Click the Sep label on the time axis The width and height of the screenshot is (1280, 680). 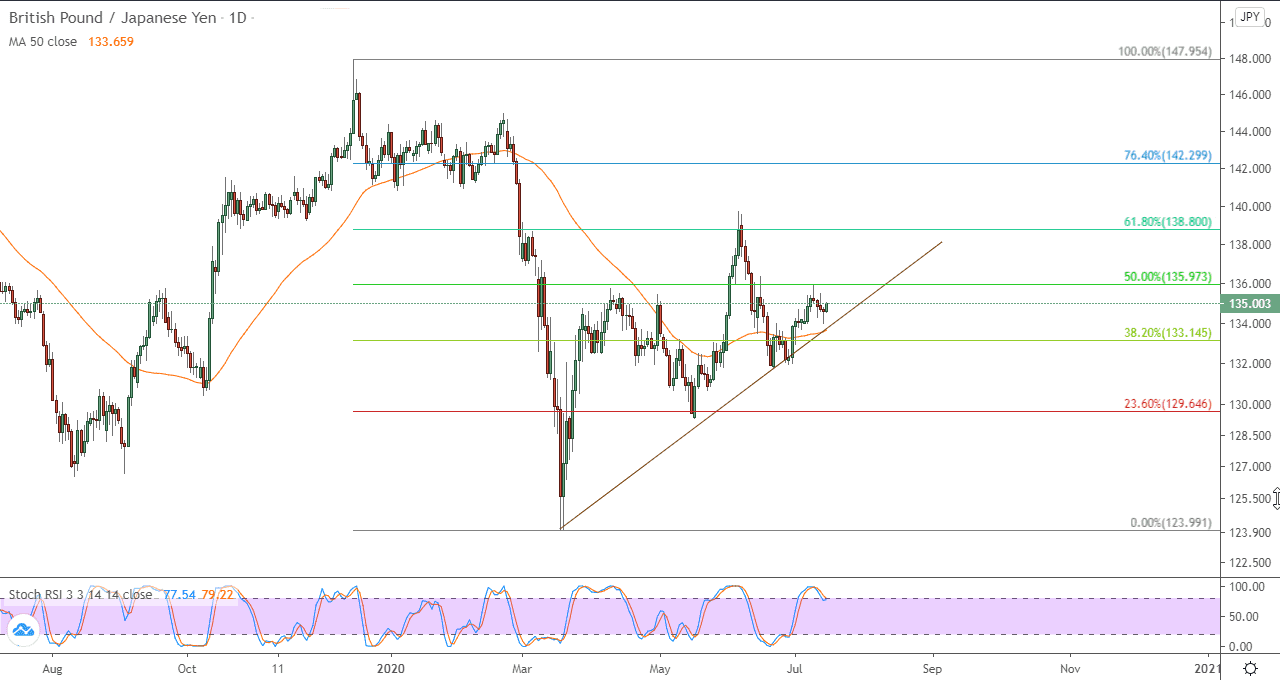(x=933, y=667)
